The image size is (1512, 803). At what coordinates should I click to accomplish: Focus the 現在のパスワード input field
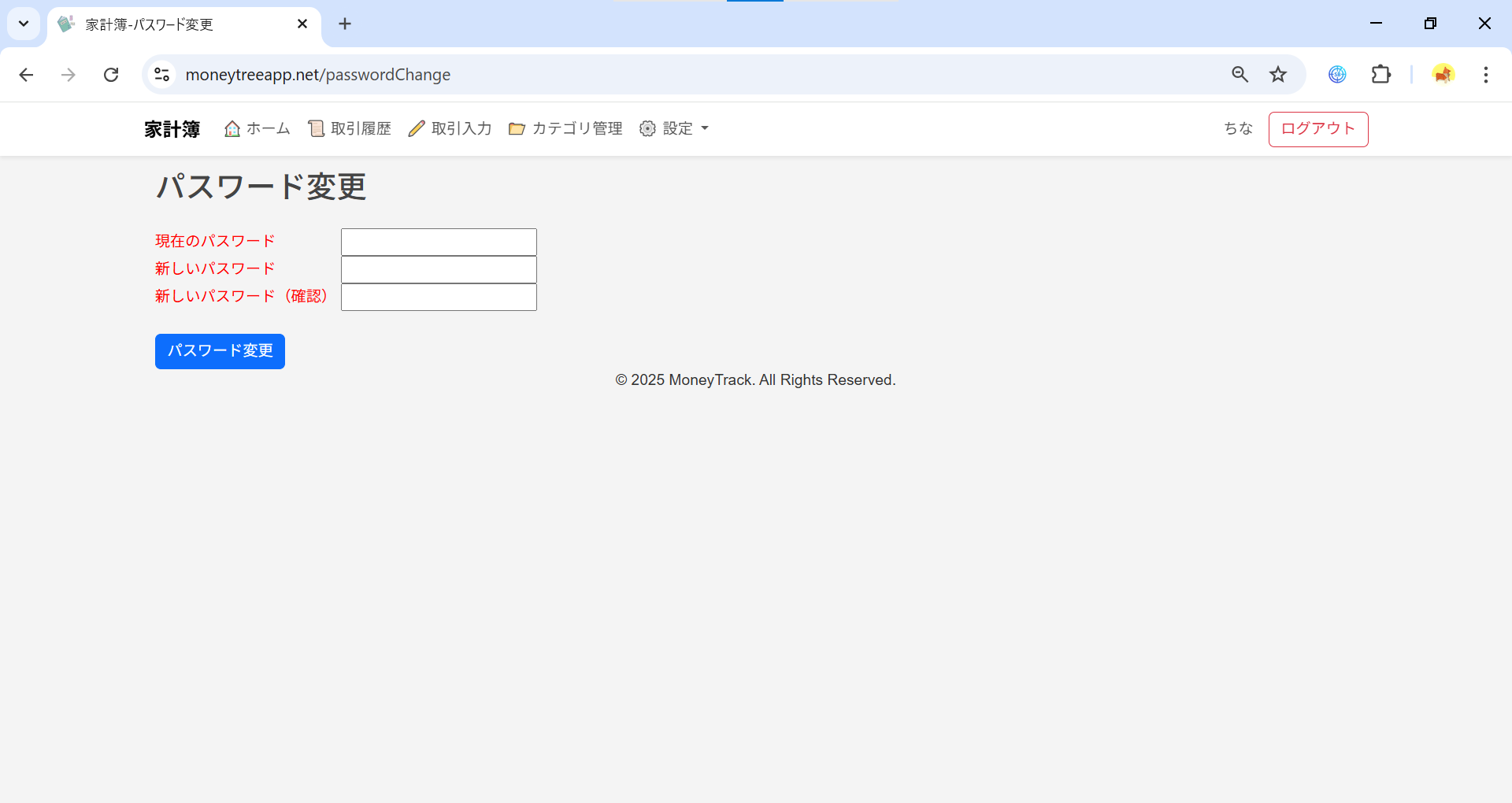(439, 242)
